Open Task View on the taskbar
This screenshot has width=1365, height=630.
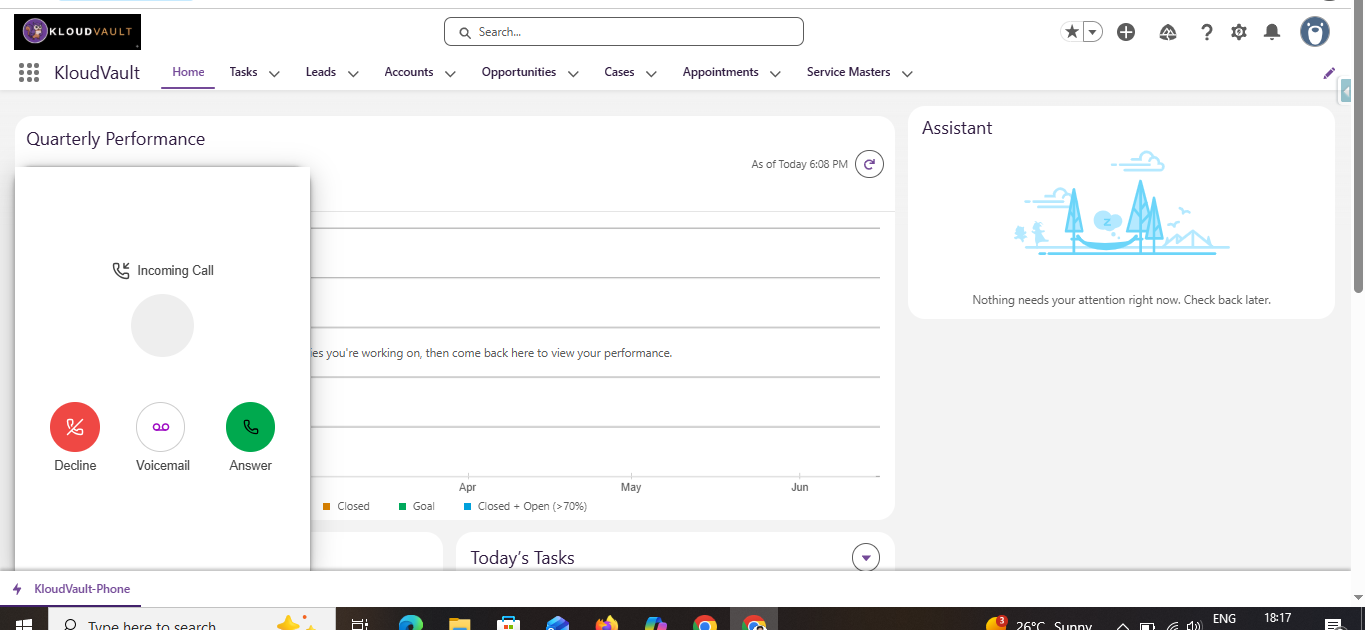pyautogui.click(x=358, y=622)
